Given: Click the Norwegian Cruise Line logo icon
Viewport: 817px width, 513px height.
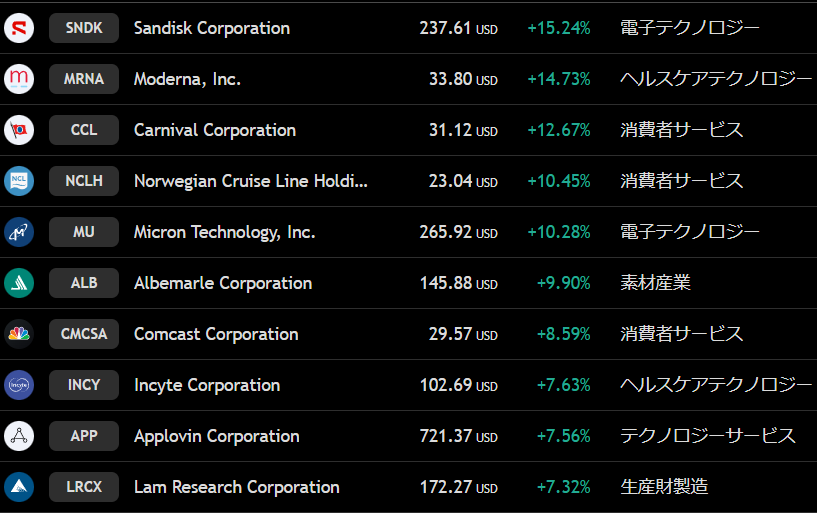Looking at the screenshot, I should click(19, 181).
